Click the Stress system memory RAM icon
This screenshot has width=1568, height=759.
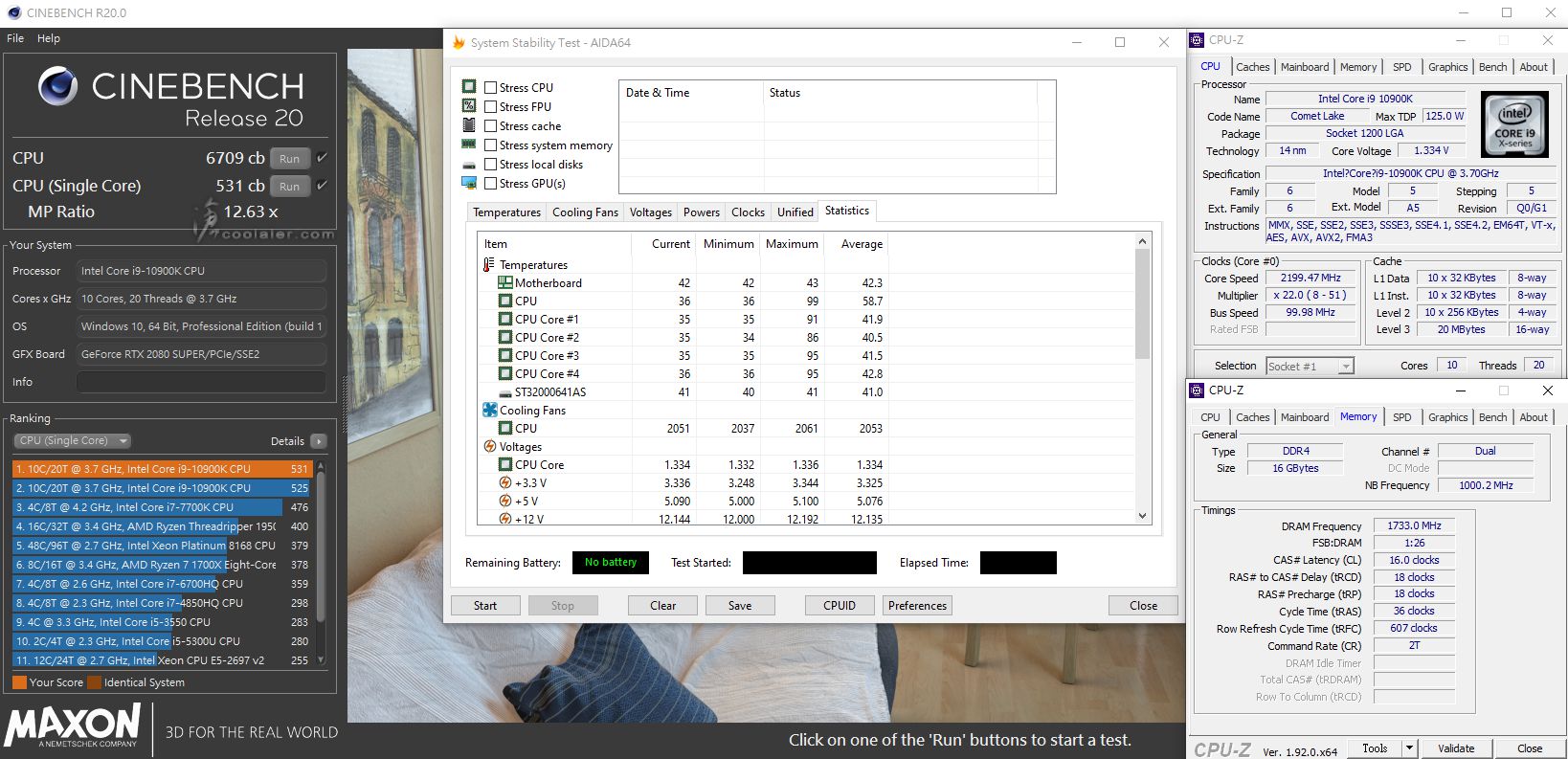pyautogui.click(x=469, y=145)
